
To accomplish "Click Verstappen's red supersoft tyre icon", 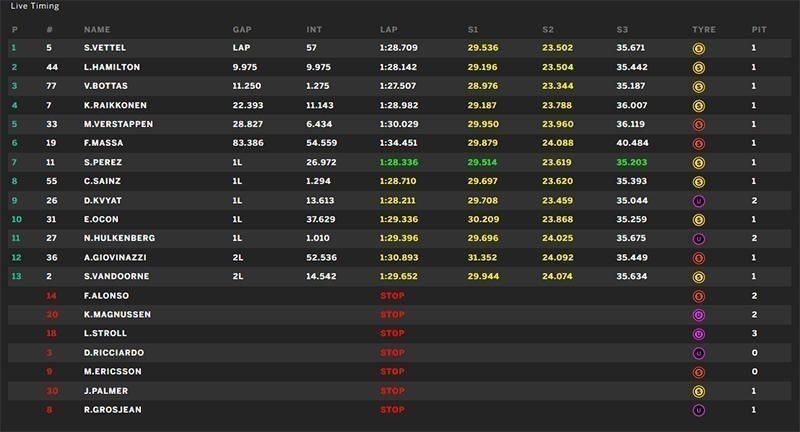I will pyautogui.click(x=698, y=125).
